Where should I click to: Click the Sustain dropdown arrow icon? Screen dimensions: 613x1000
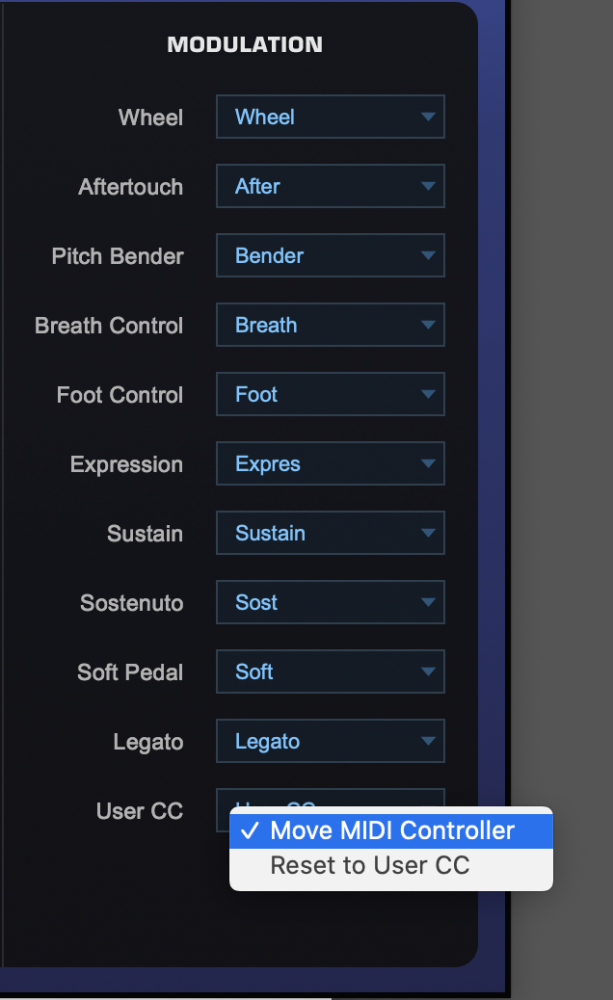[x=428, y=533]
